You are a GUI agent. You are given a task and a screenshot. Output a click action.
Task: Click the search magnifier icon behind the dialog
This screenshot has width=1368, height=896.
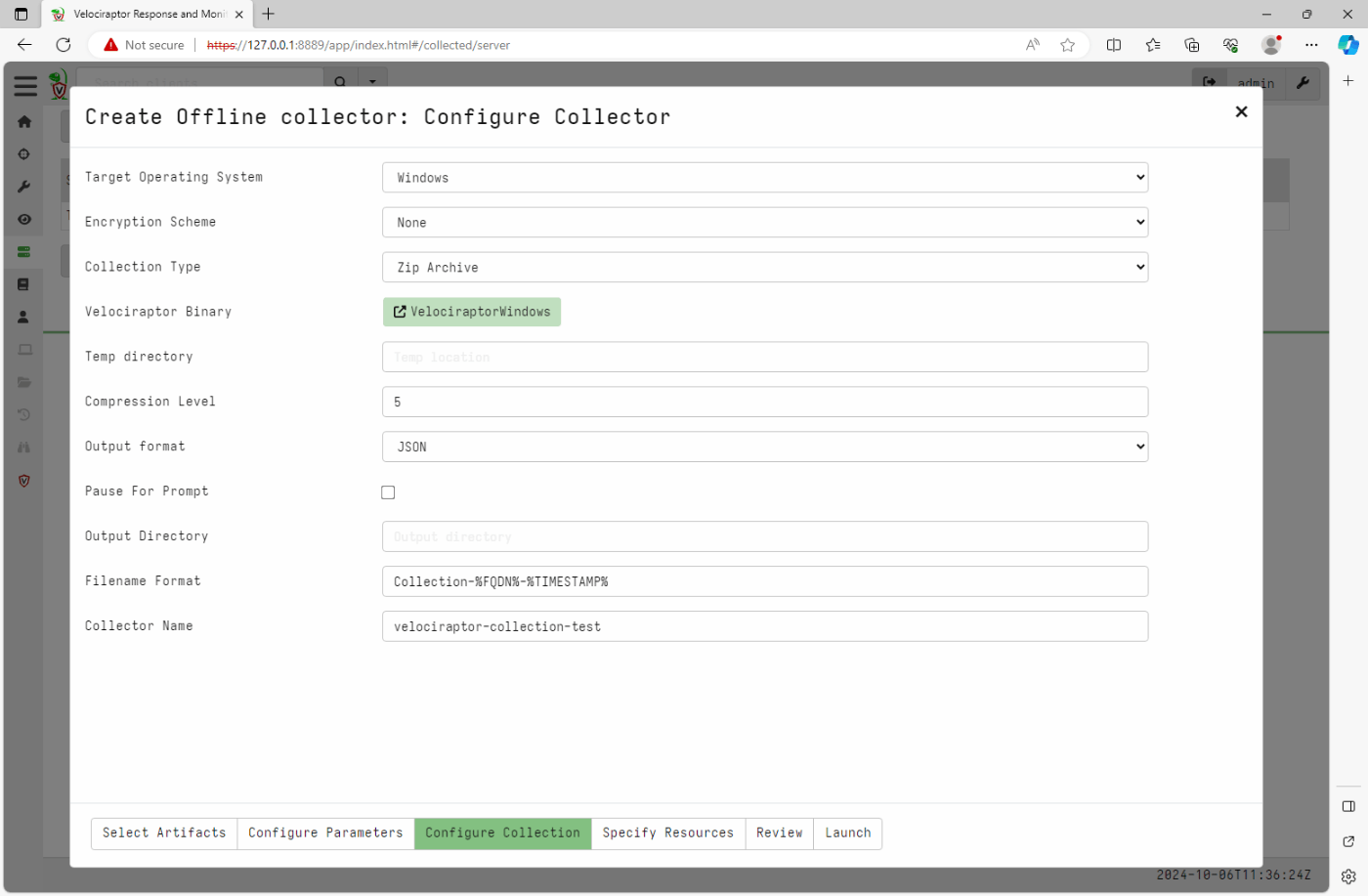pos(340,82)
